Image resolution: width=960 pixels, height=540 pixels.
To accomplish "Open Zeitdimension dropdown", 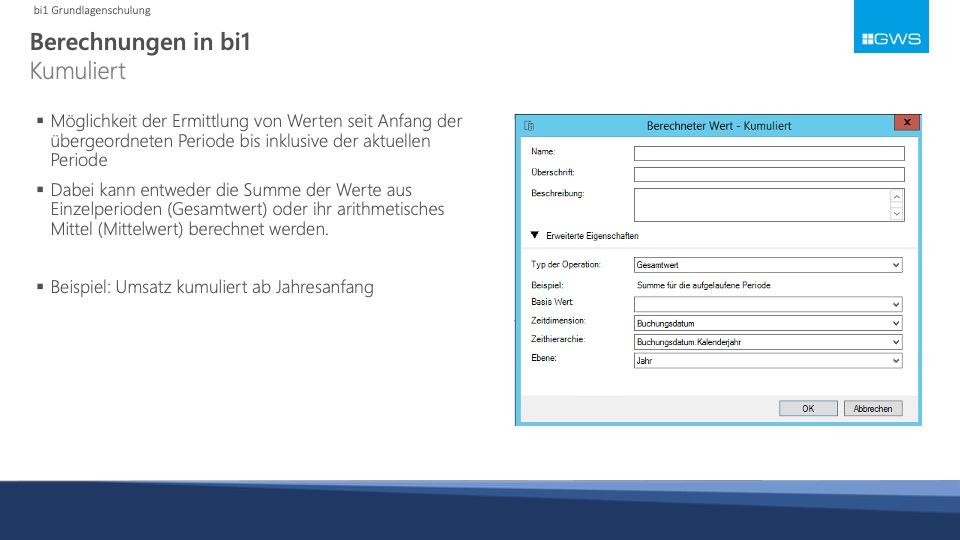I will coord(768,323).
